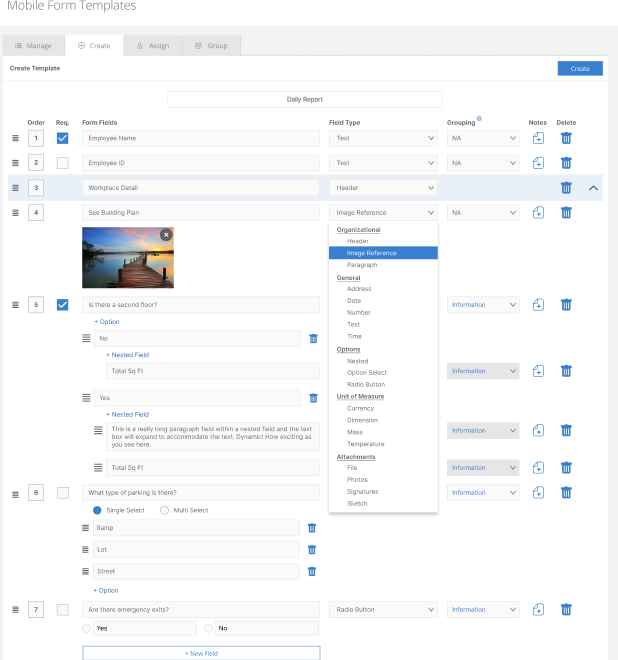Grab the reorder handle for Workplace Detail

[16, 188]
